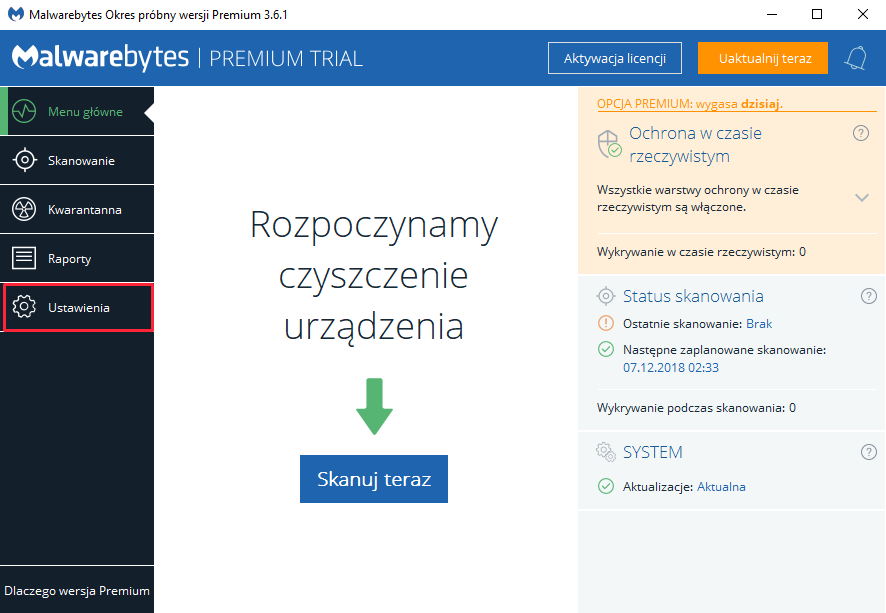The width and height of the screenshot is (886, 613).
Task: Start scan with Skanuj teraz button
Action: click(374, 479)
